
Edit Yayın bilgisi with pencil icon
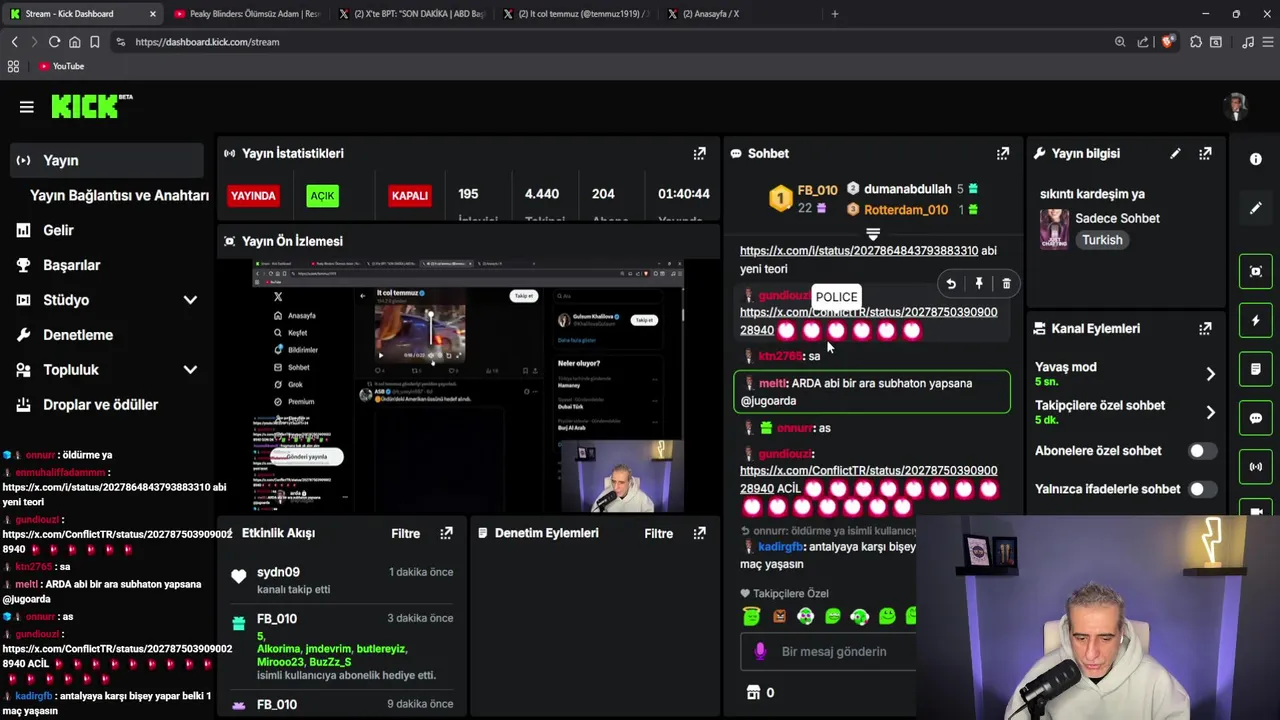pos(1175,153)
